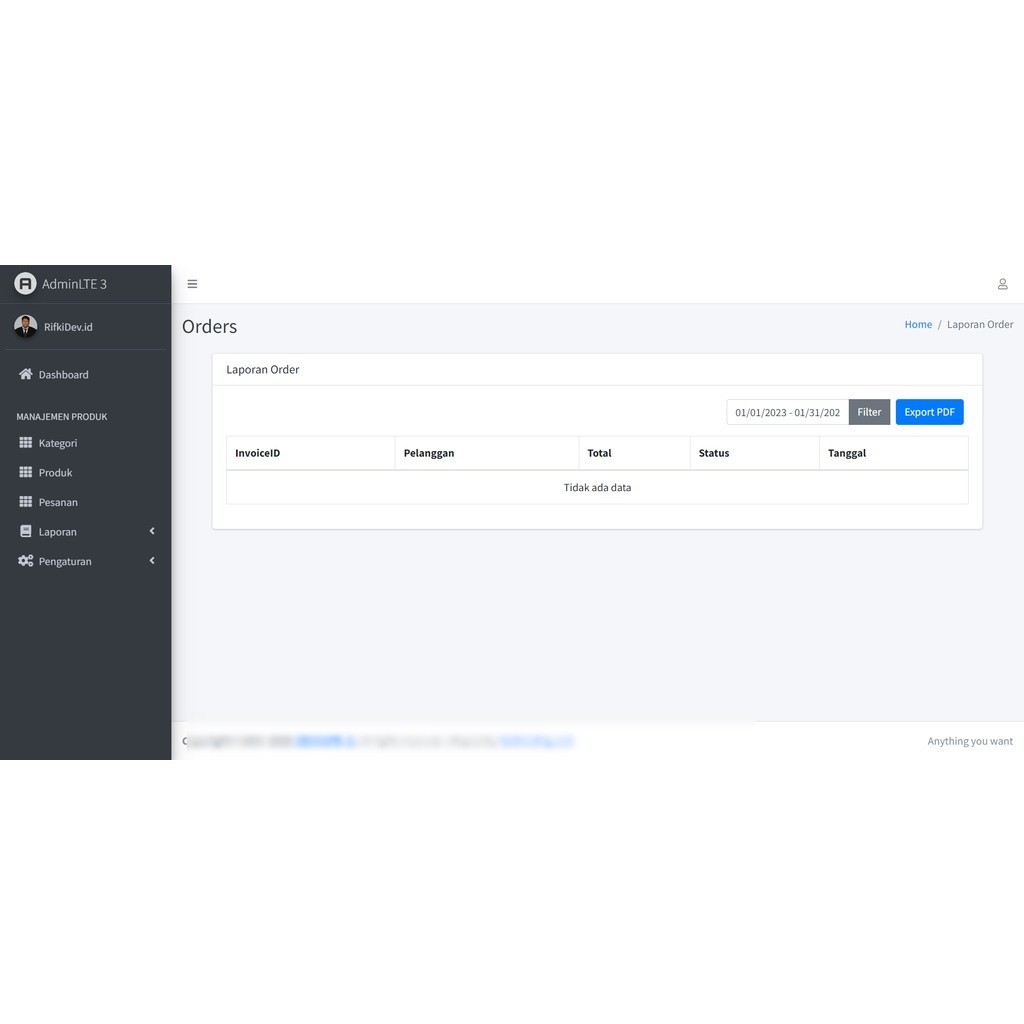
Task: Open the Kategori menu item
Action: coord(86,443)
